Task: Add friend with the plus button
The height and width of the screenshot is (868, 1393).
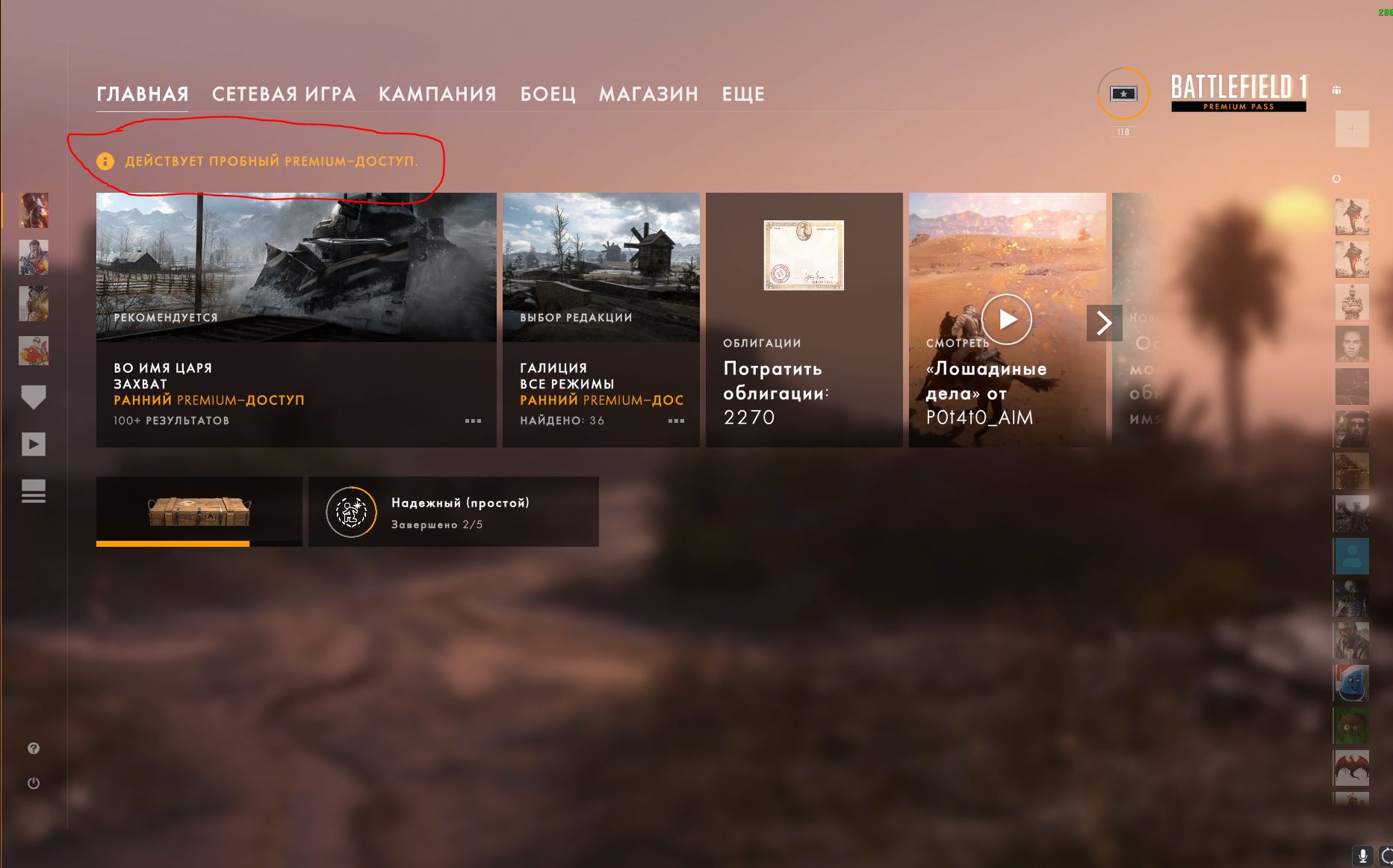Action: click(1352, 128)
